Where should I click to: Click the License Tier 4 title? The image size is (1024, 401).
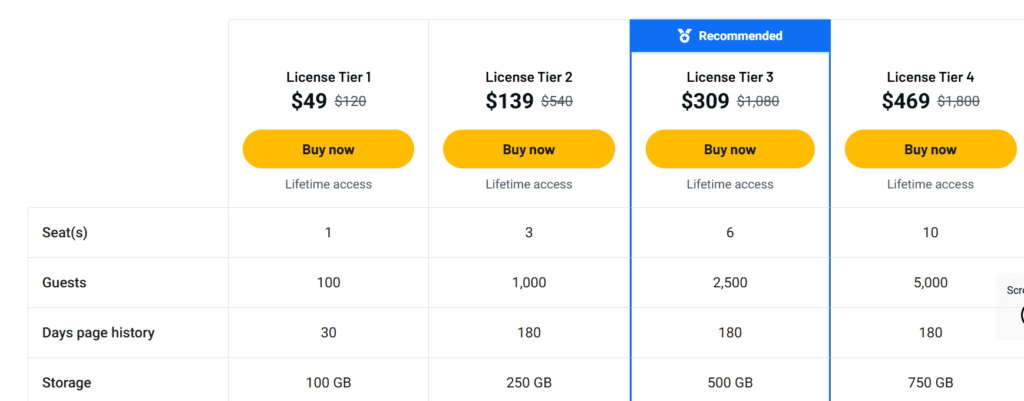[930, 77]
